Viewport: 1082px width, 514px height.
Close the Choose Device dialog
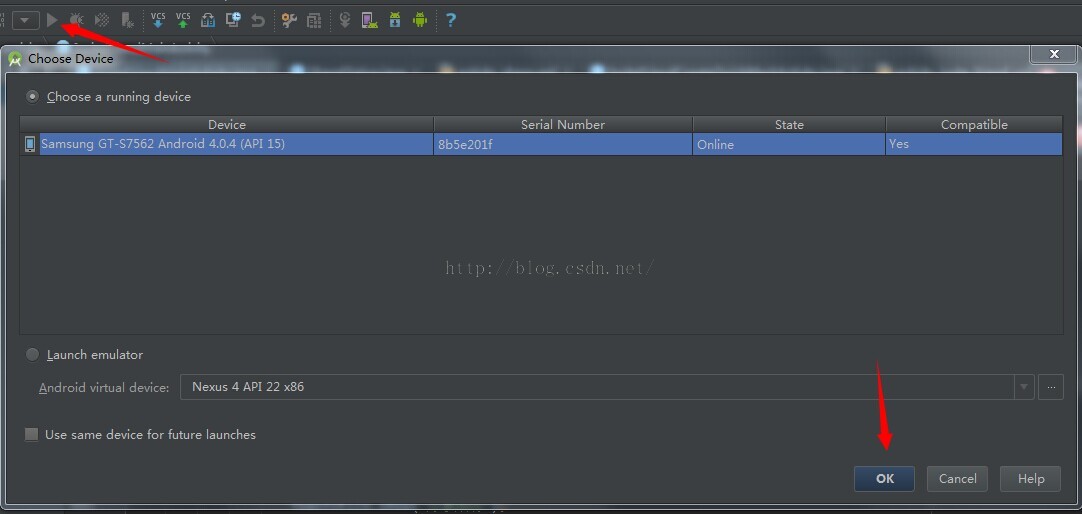[1053, 54]
